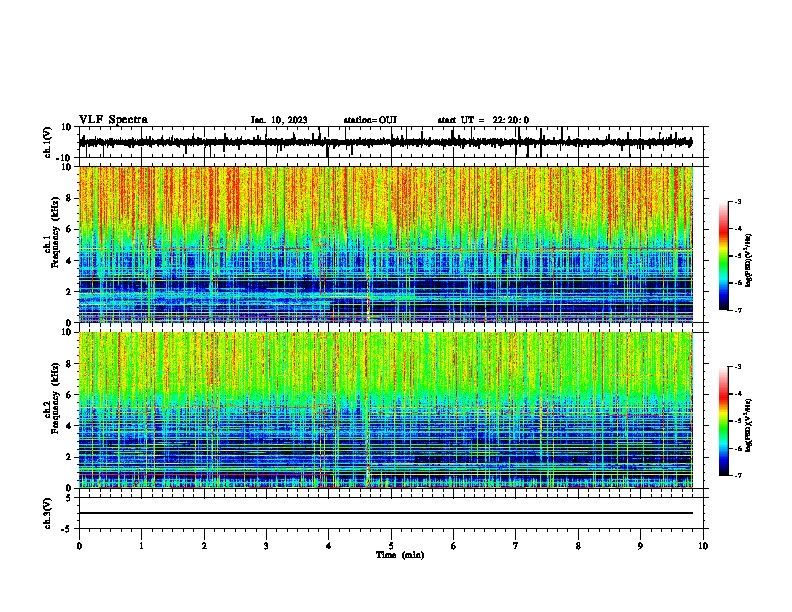Click the ch.1 spectrogram panel
This screenshot has width=792, height=612.
[386, 244]
